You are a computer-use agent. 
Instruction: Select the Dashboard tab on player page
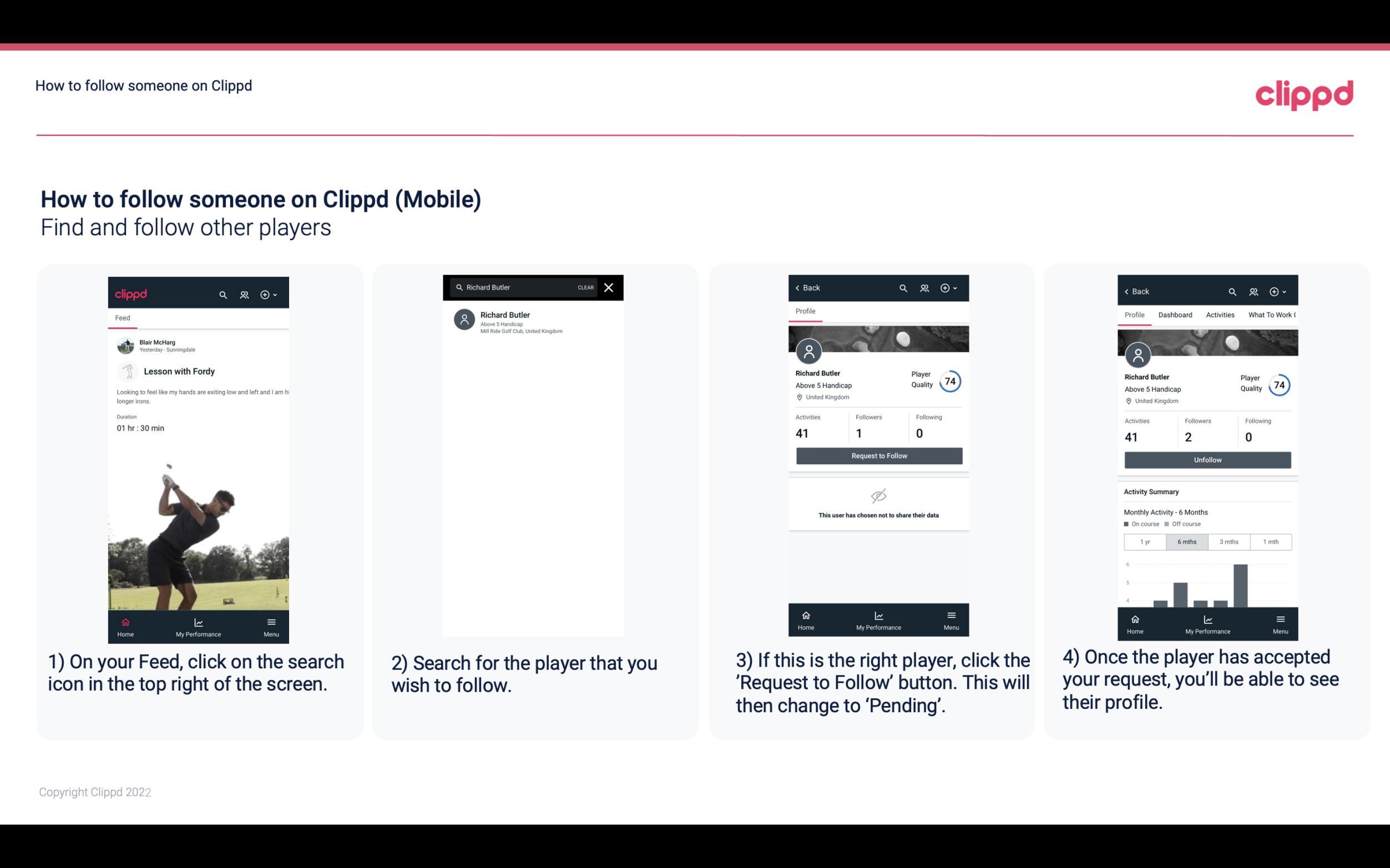coord(1175,314)
